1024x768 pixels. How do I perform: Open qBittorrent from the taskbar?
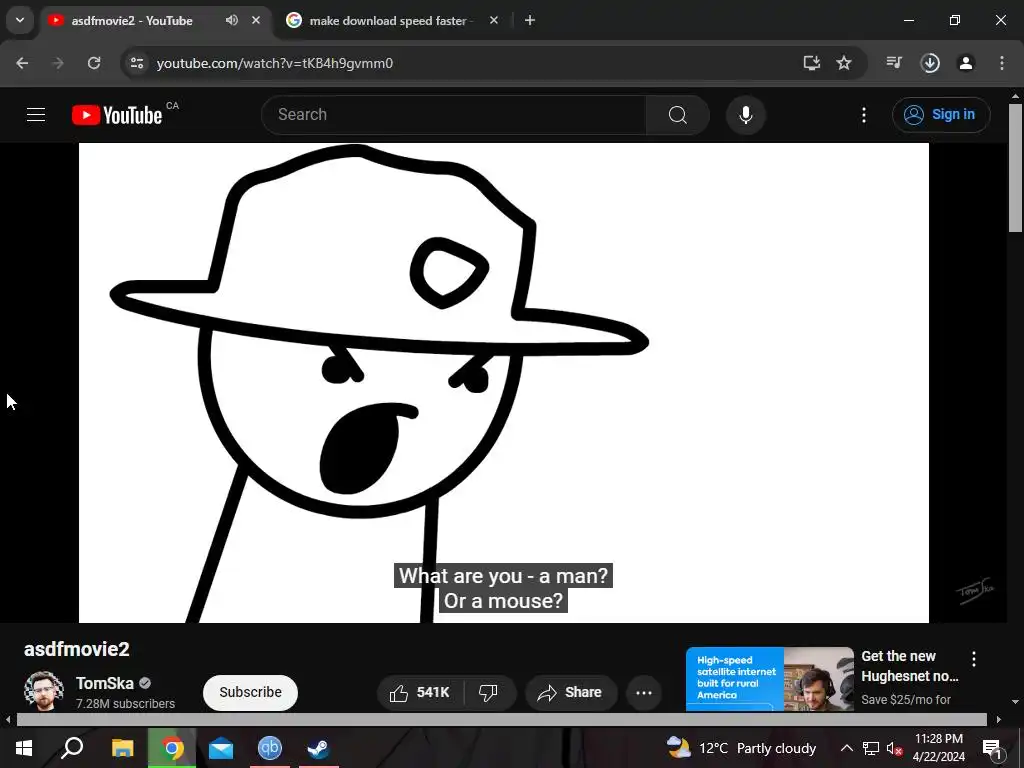[x=270, y=748]
